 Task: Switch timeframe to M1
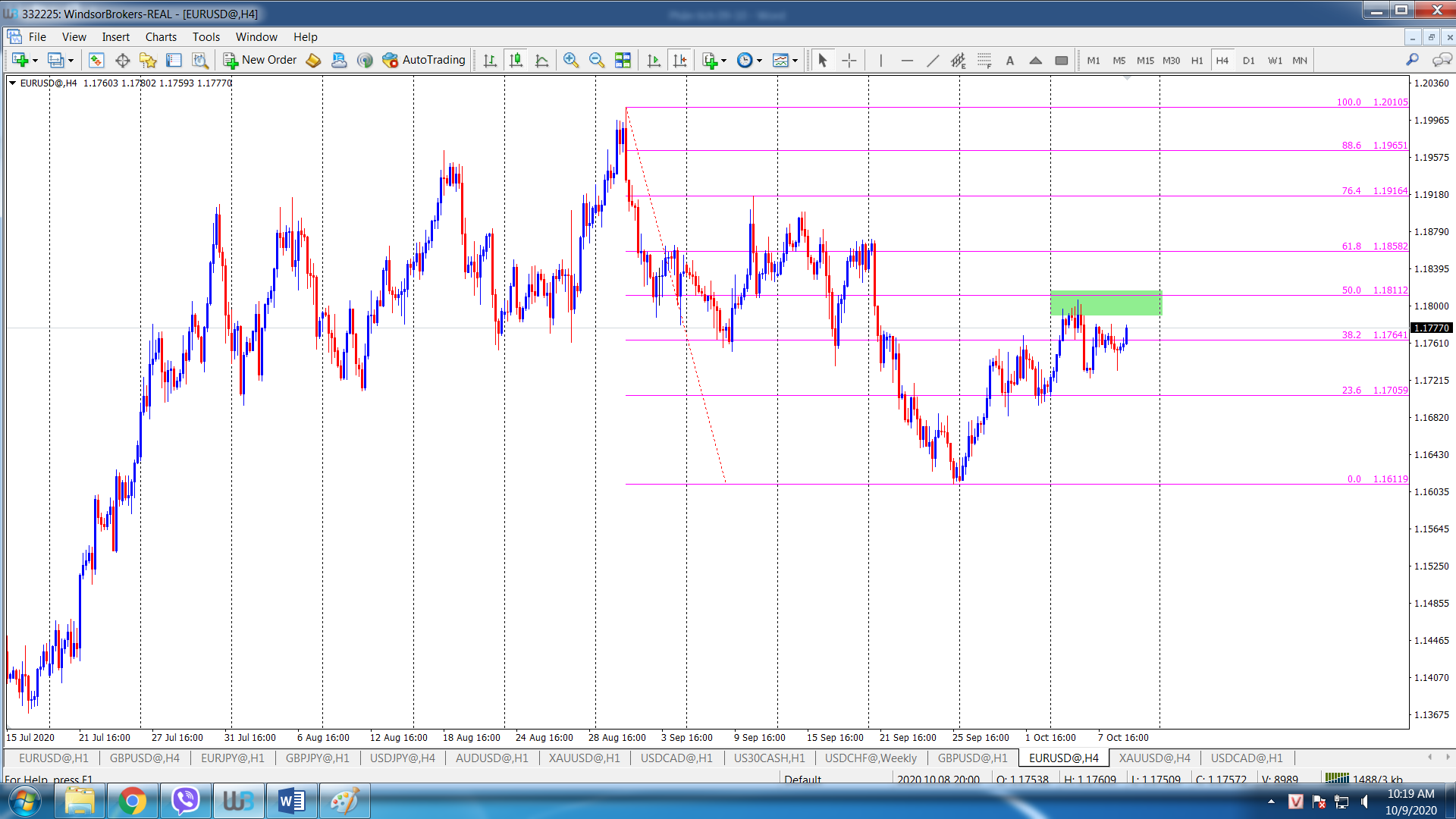coord(1094,60)
